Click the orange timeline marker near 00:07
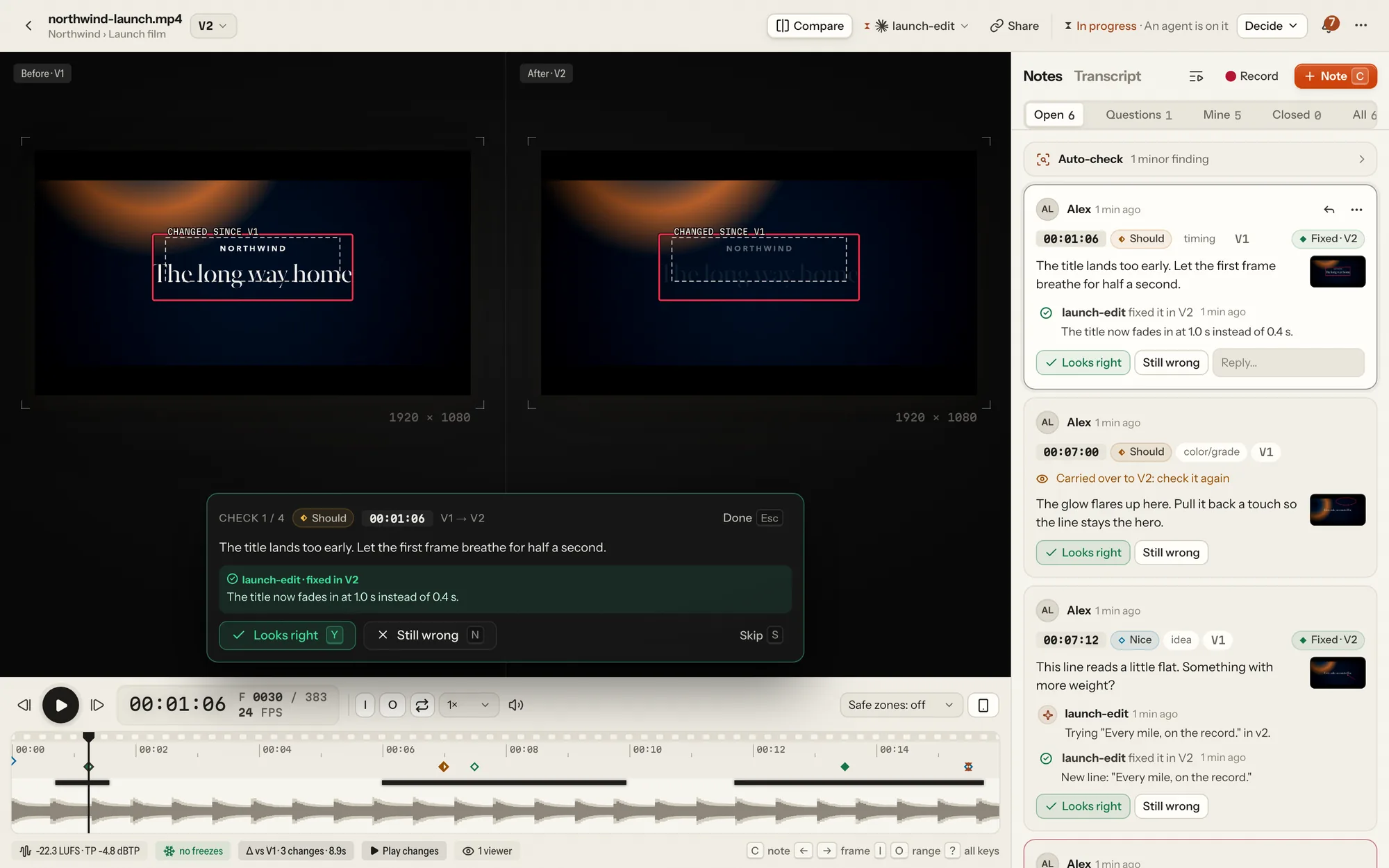This screenshot has width=1389, height=868. pos(444,767)
